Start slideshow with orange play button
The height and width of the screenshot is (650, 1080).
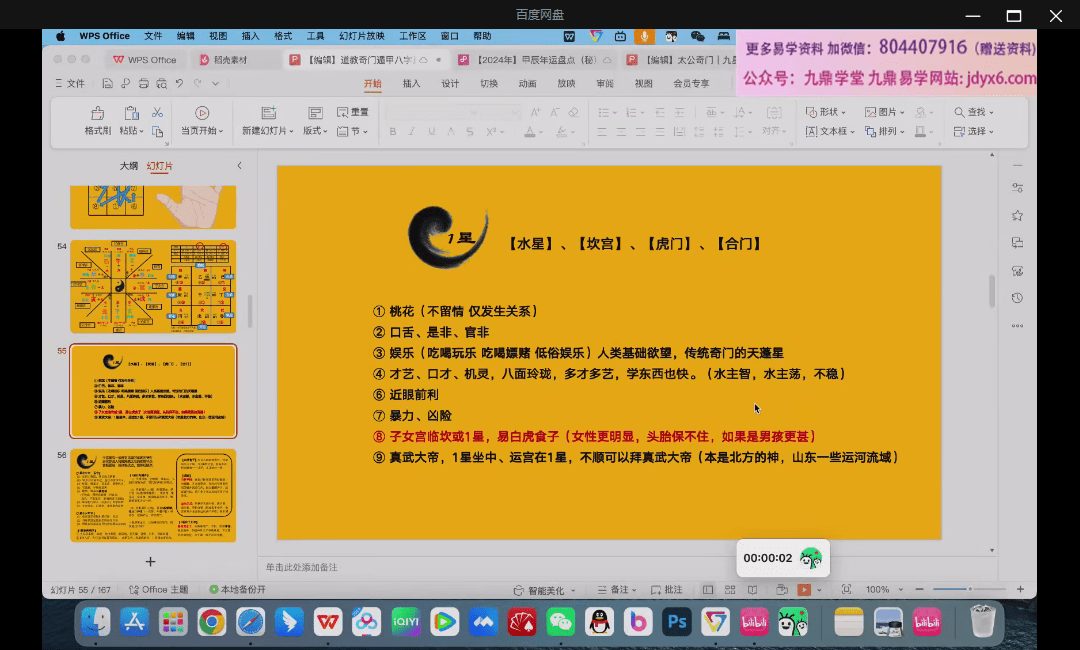click(803, 590)
